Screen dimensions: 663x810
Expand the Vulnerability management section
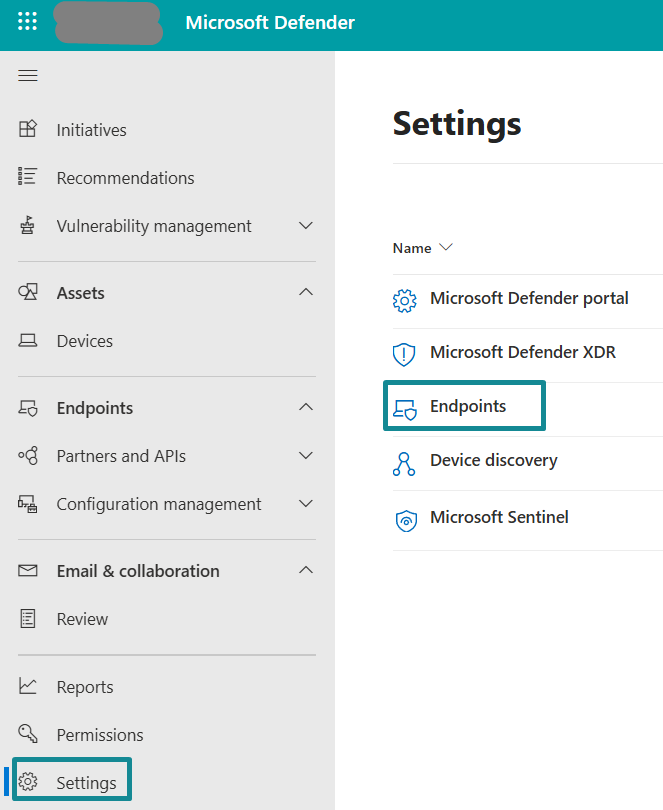coord(306,226)
